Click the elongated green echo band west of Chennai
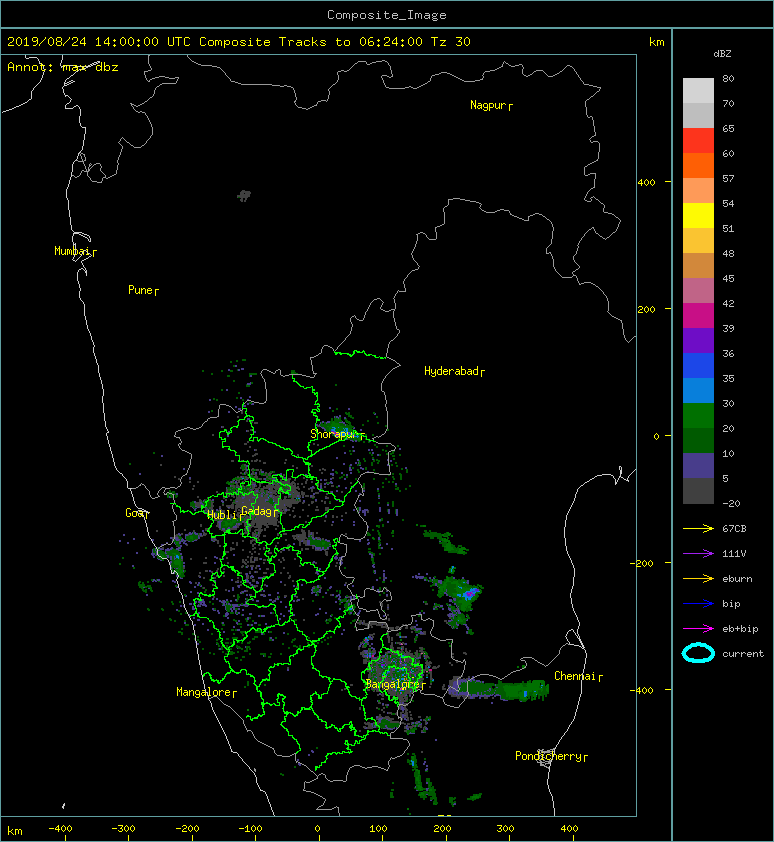 coord(498,689)
